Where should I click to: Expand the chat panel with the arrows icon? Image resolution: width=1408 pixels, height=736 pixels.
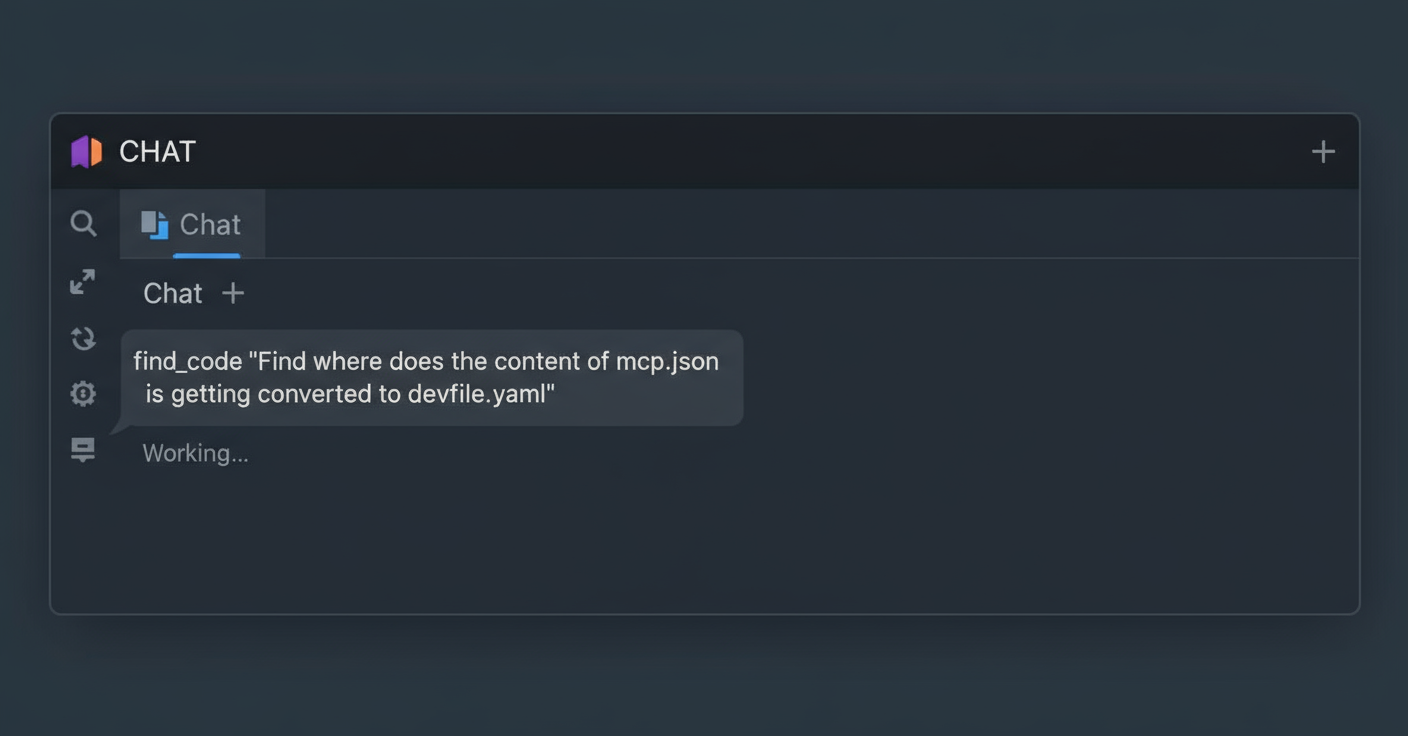pos(83,282)
